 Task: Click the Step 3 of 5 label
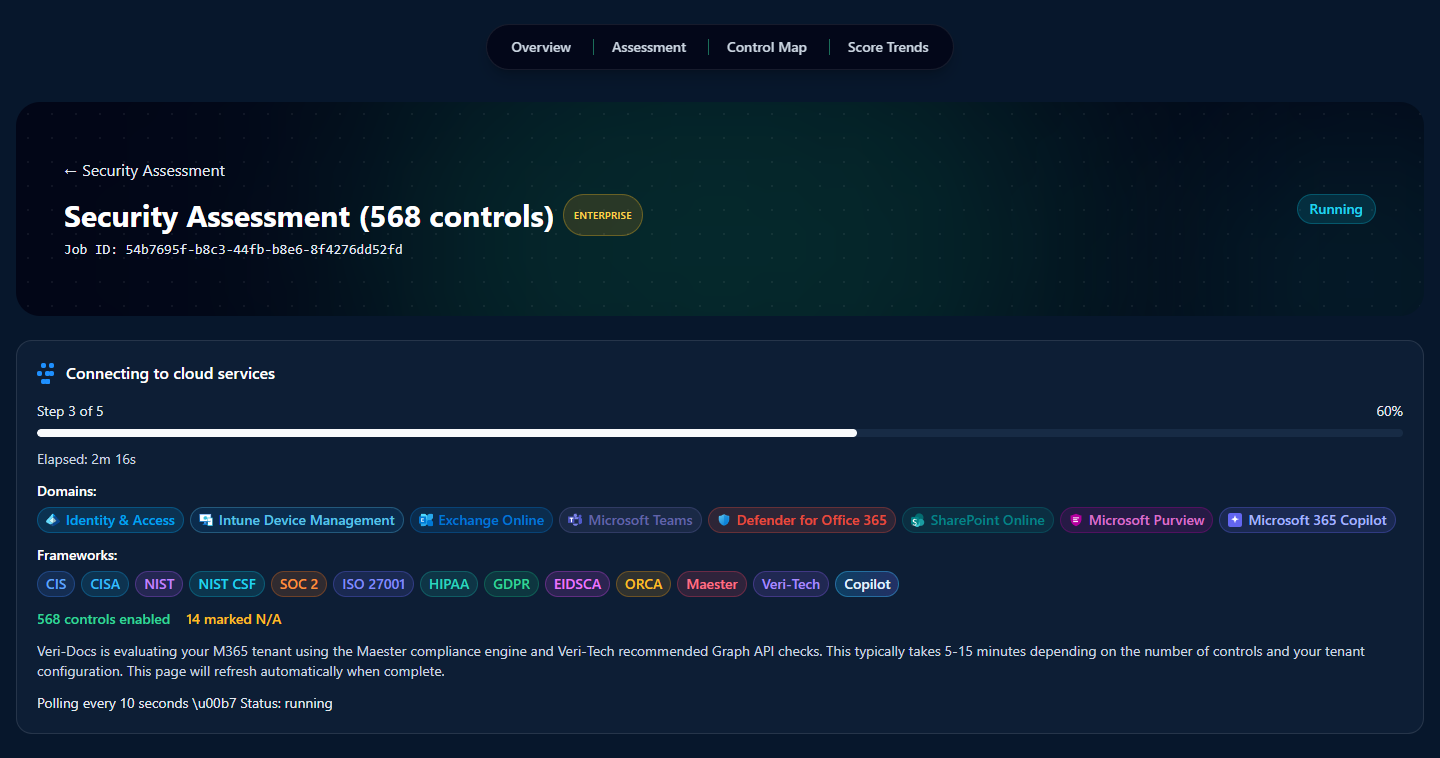pos(70,411)
